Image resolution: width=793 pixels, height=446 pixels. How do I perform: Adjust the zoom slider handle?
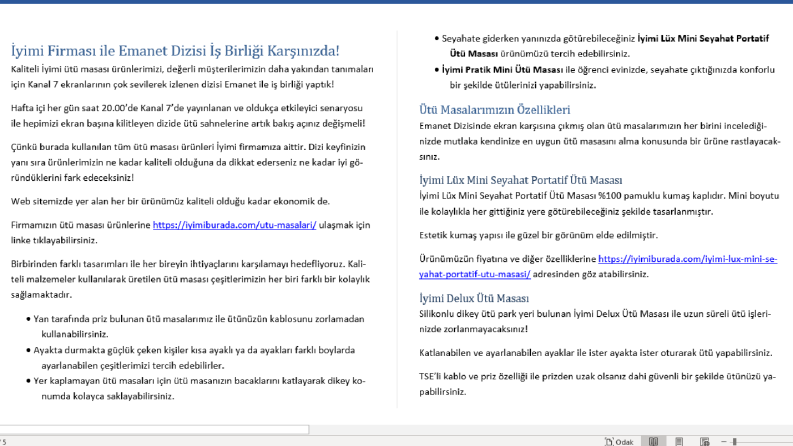tap(735, 441)
